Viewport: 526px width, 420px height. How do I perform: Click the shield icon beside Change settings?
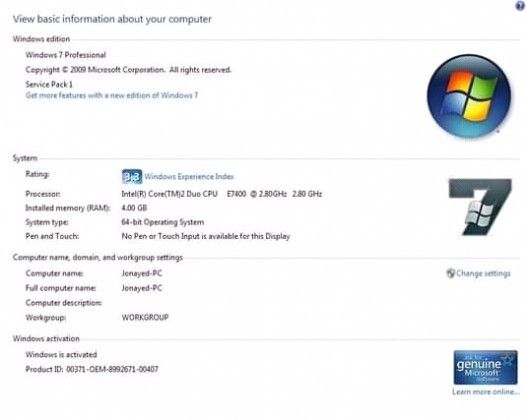451,273
